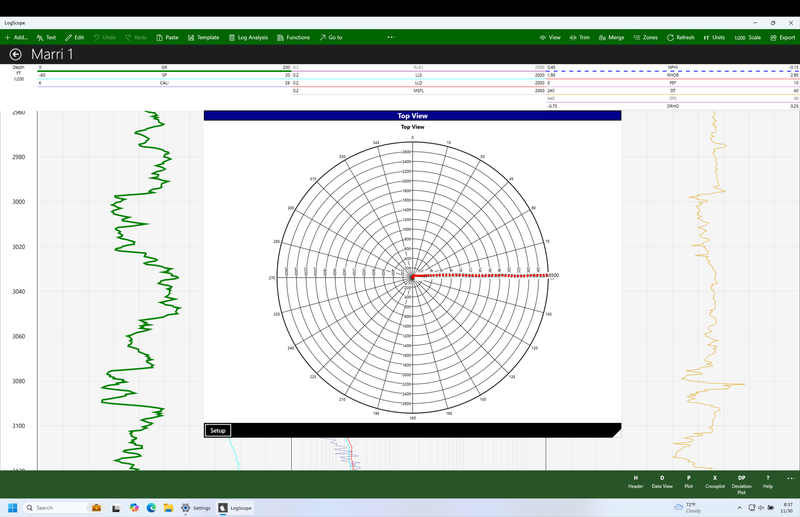Open the Deviation Plot
The image size is (800, 517).
(741, 485)
